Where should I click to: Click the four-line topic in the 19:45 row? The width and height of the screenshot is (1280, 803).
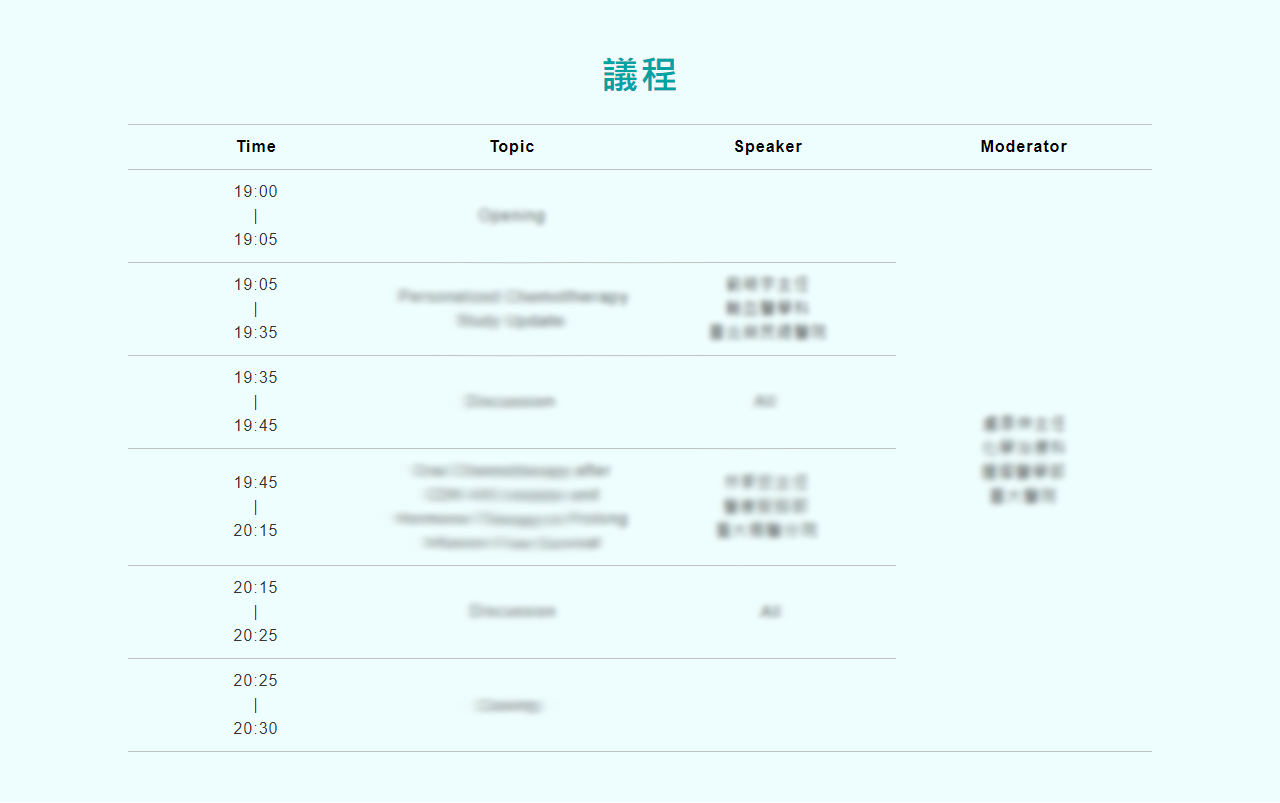tap(511, 506)
